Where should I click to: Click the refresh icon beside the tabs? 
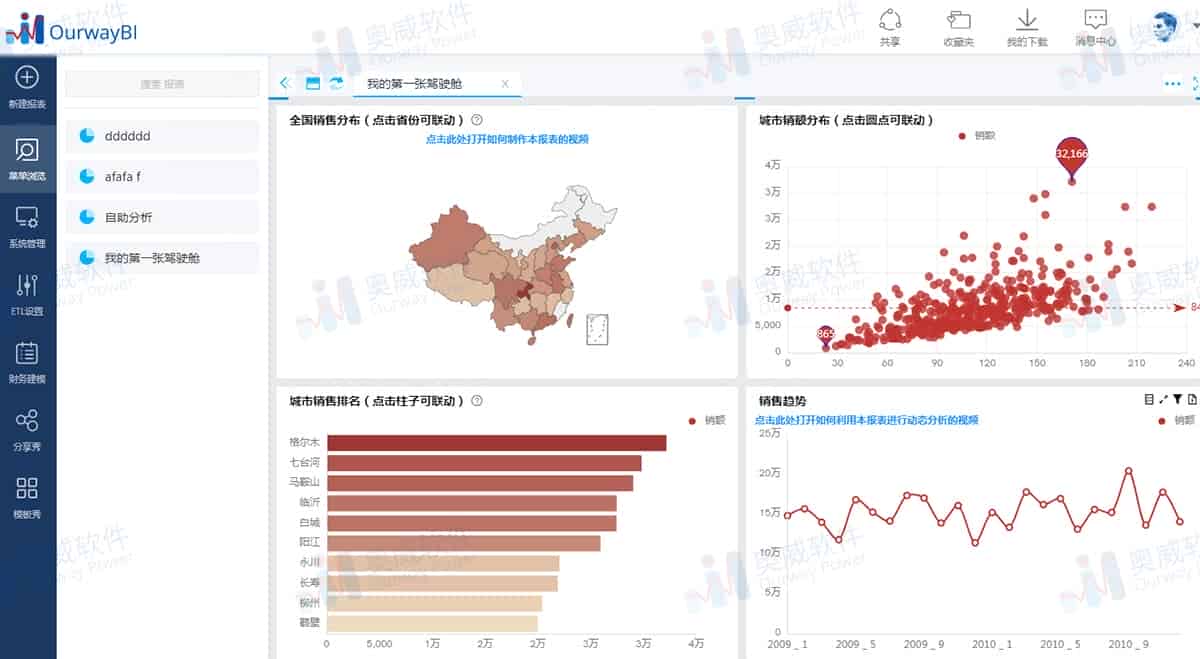click(x=336, y=83)
